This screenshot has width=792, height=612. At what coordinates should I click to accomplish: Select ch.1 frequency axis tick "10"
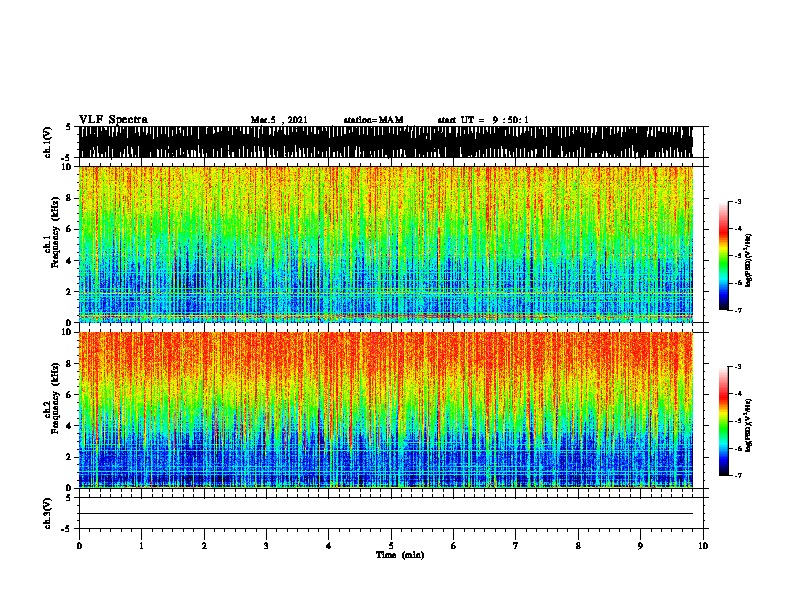pyautogui.click(x=67, y=167)
